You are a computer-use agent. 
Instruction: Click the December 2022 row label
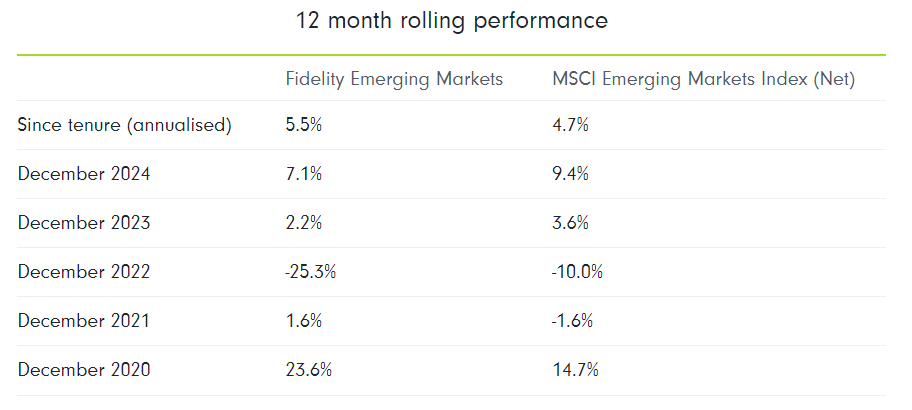click(84, 272)
